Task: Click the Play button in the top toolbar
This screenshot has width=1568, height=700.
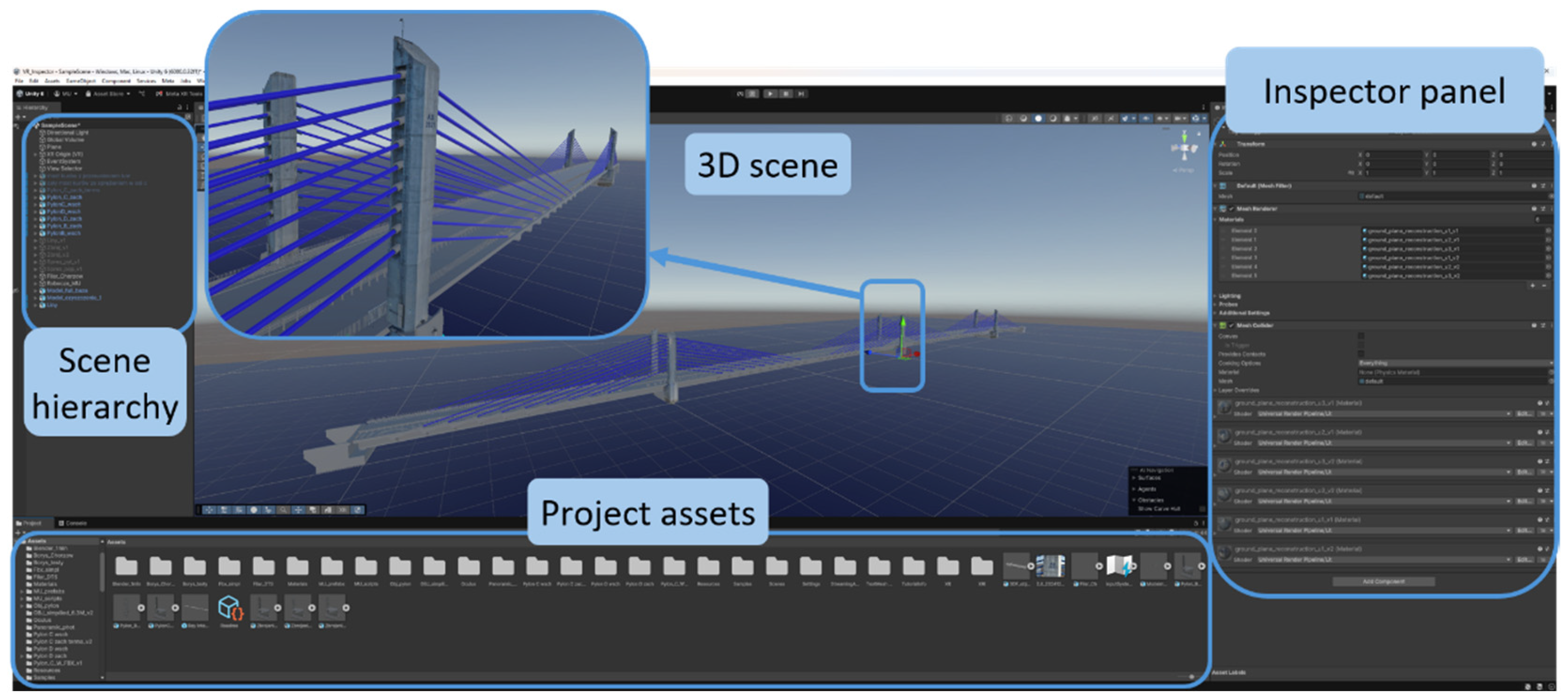Action: click(771, 94)
